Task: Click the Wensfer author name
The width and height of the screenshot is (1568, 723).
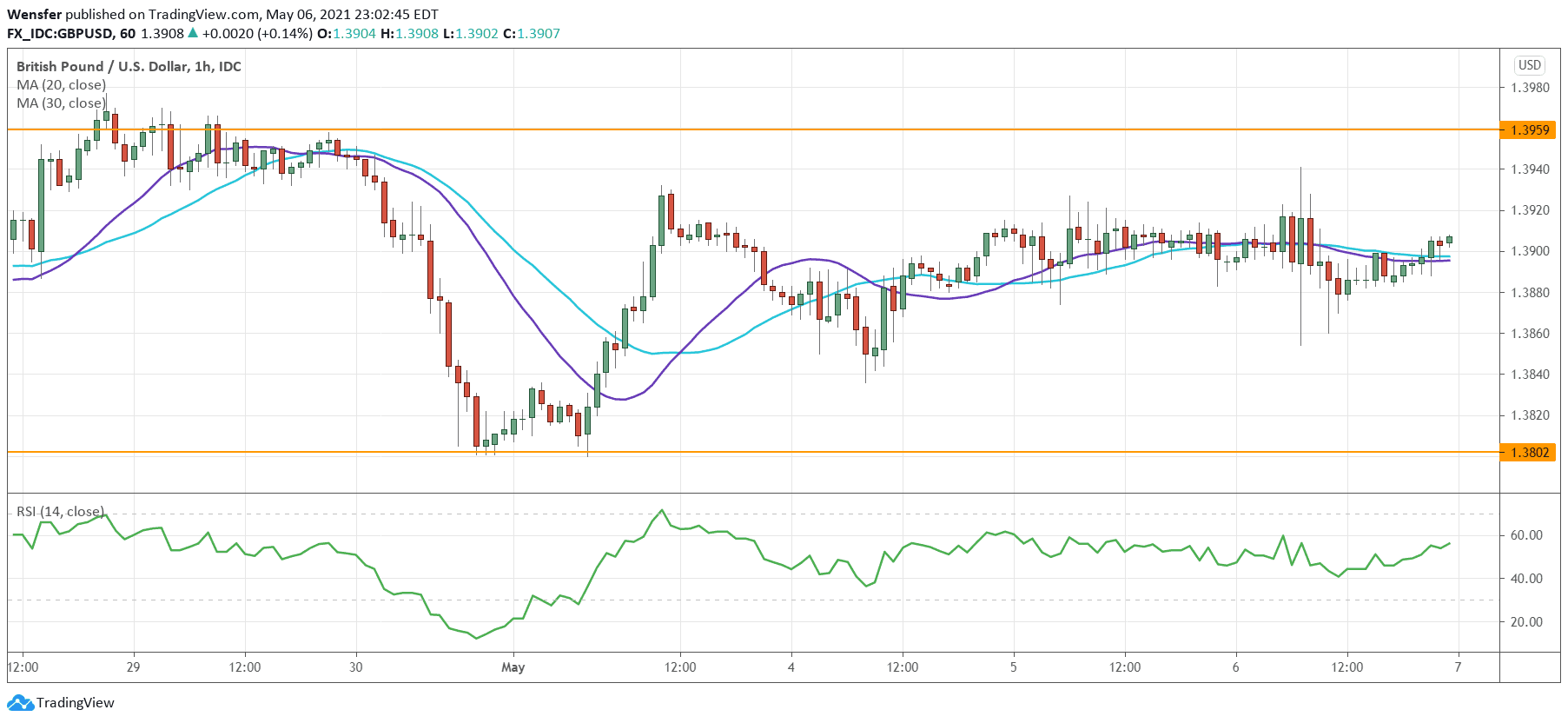Action: pyautogui.click(x=35, y=14)
